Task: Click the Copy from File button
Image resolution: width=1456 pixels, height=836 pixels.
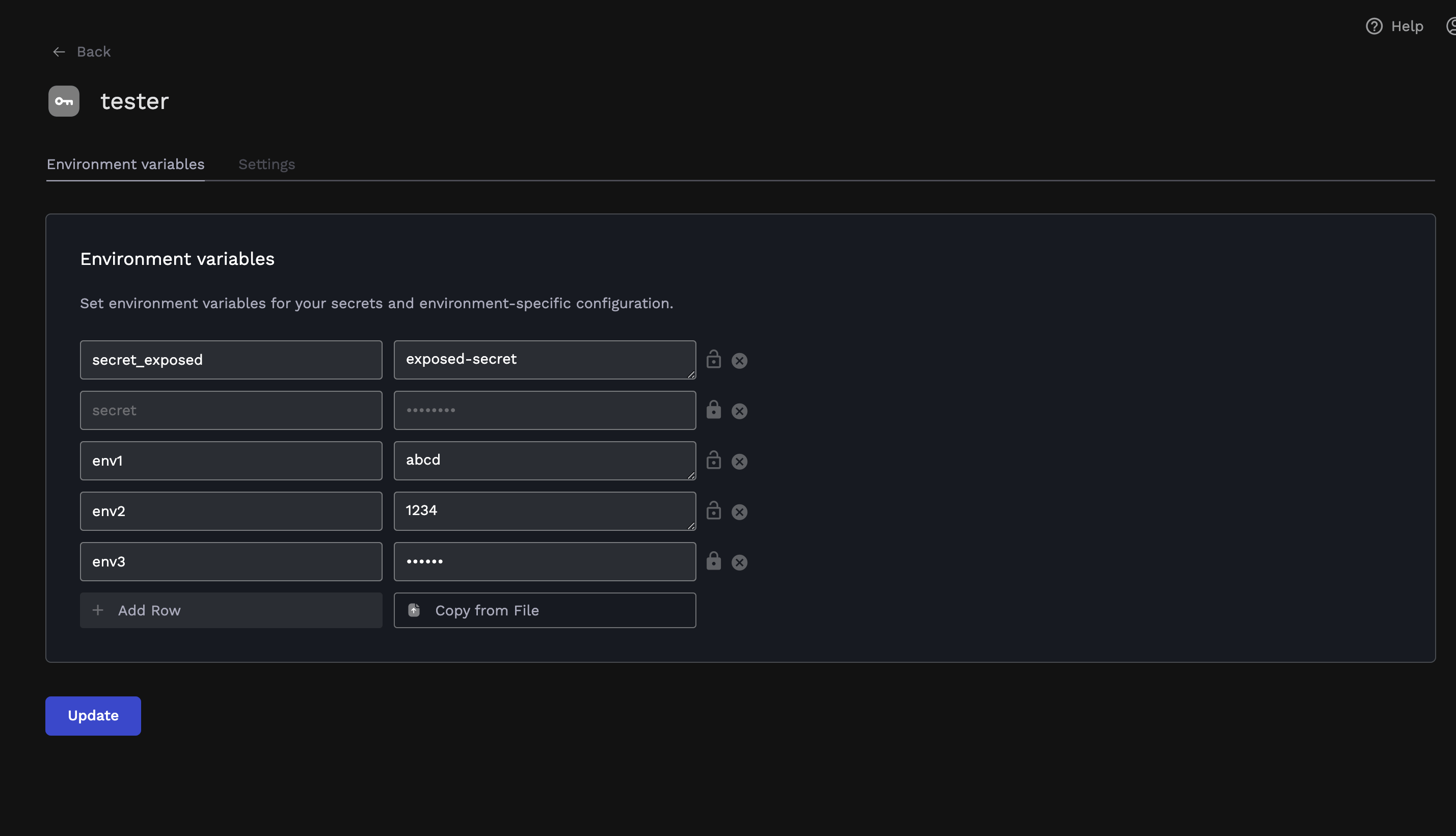Action: tap(544, 610)
